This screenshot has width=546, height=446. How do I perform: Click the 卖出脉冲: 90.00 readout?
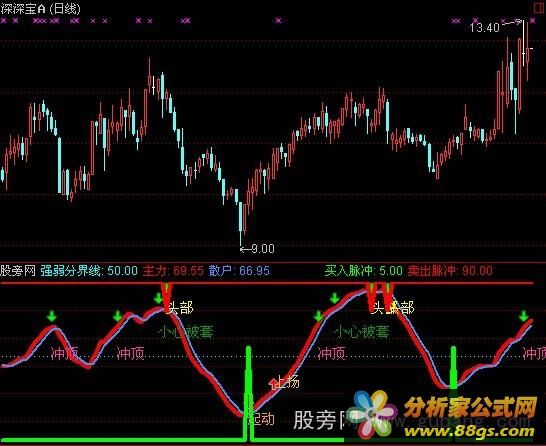pos(450,271)
